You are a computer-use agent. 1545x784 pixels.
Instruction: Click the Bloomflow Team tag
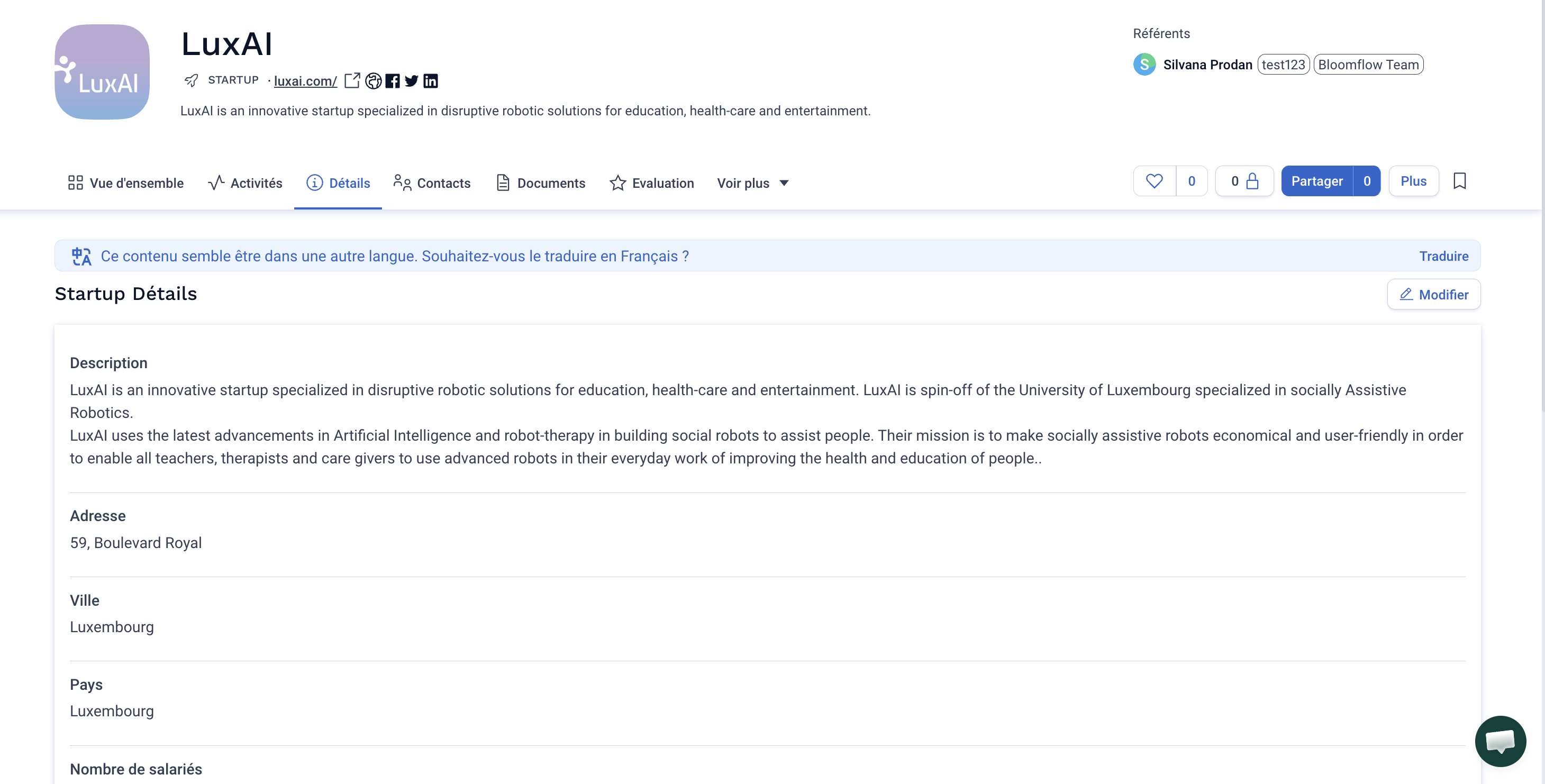click(1369, 65)
